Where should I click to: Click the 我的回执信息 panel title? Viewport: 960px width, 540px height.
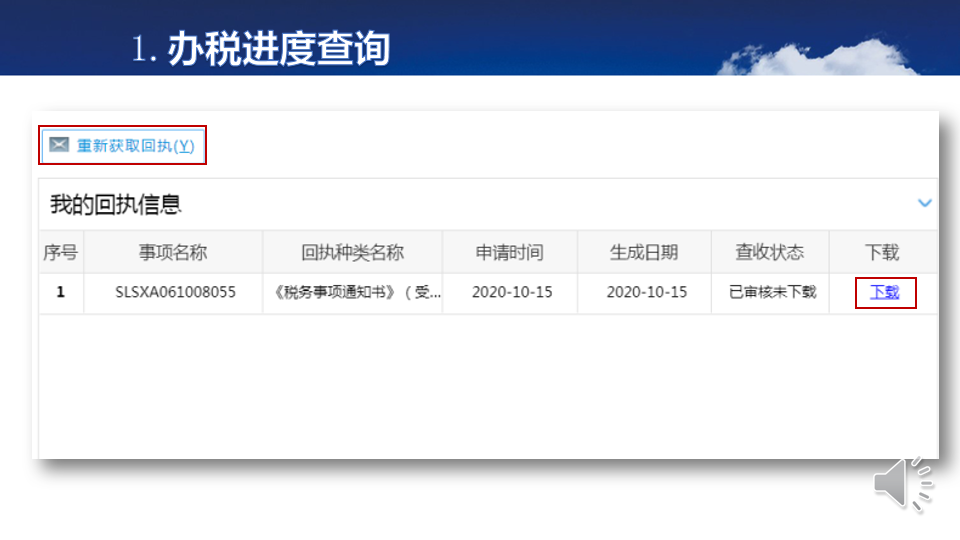tap(116, 204)
